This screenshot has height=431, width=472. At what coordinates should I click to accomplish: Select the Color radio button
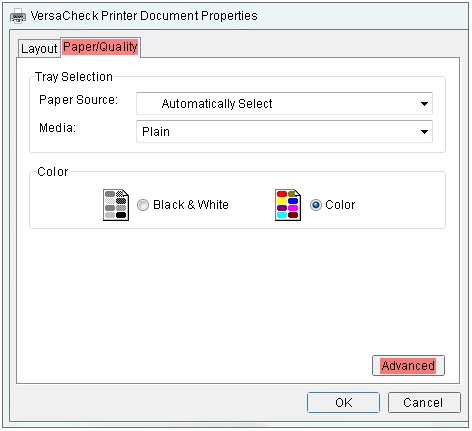[x=316, y=205]
